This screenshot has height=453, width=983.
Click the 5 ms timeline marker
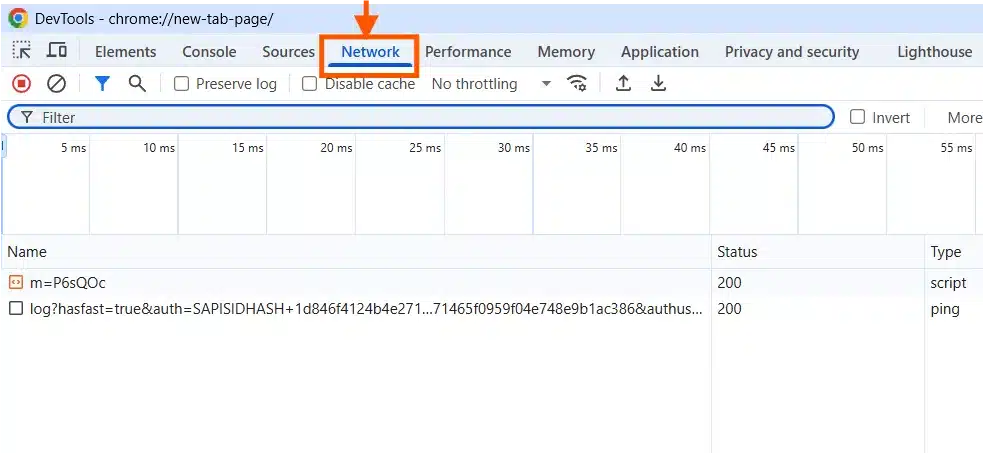73,148
